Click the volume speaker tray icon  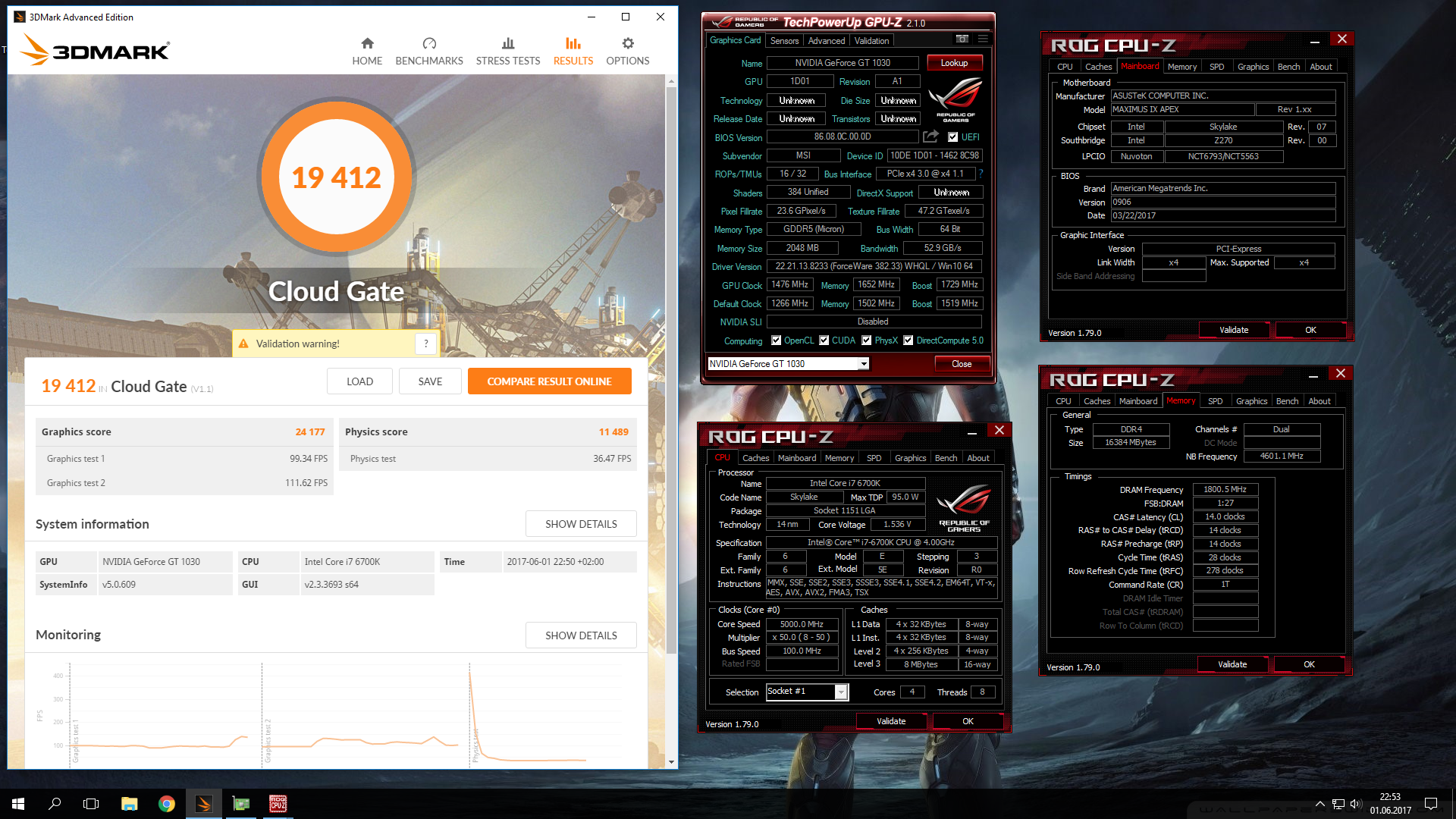pos(1356,804)
